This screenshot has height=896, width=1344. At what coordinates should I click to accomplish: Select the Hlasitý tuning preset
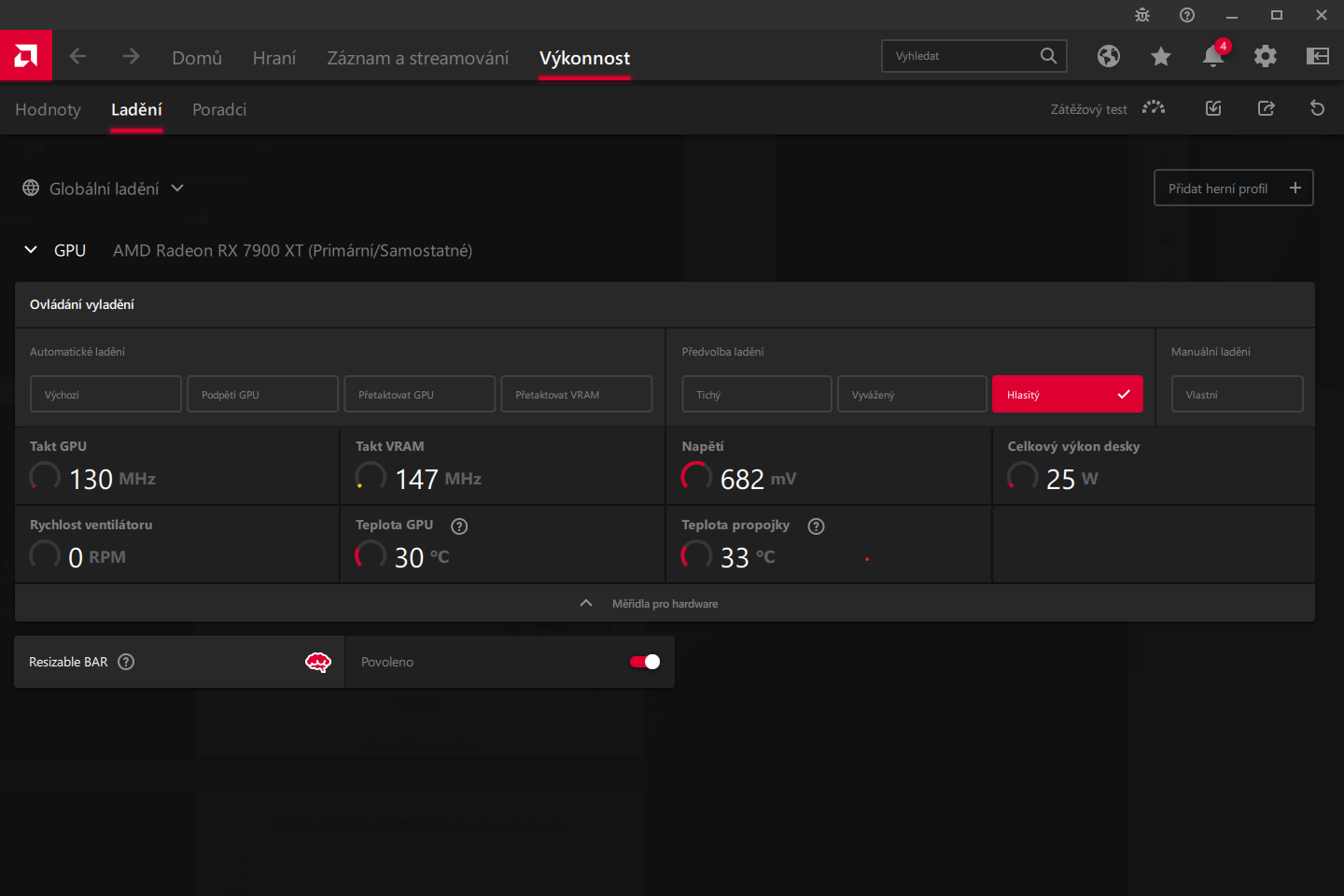pyautogui.click(x=1068, y=394)
